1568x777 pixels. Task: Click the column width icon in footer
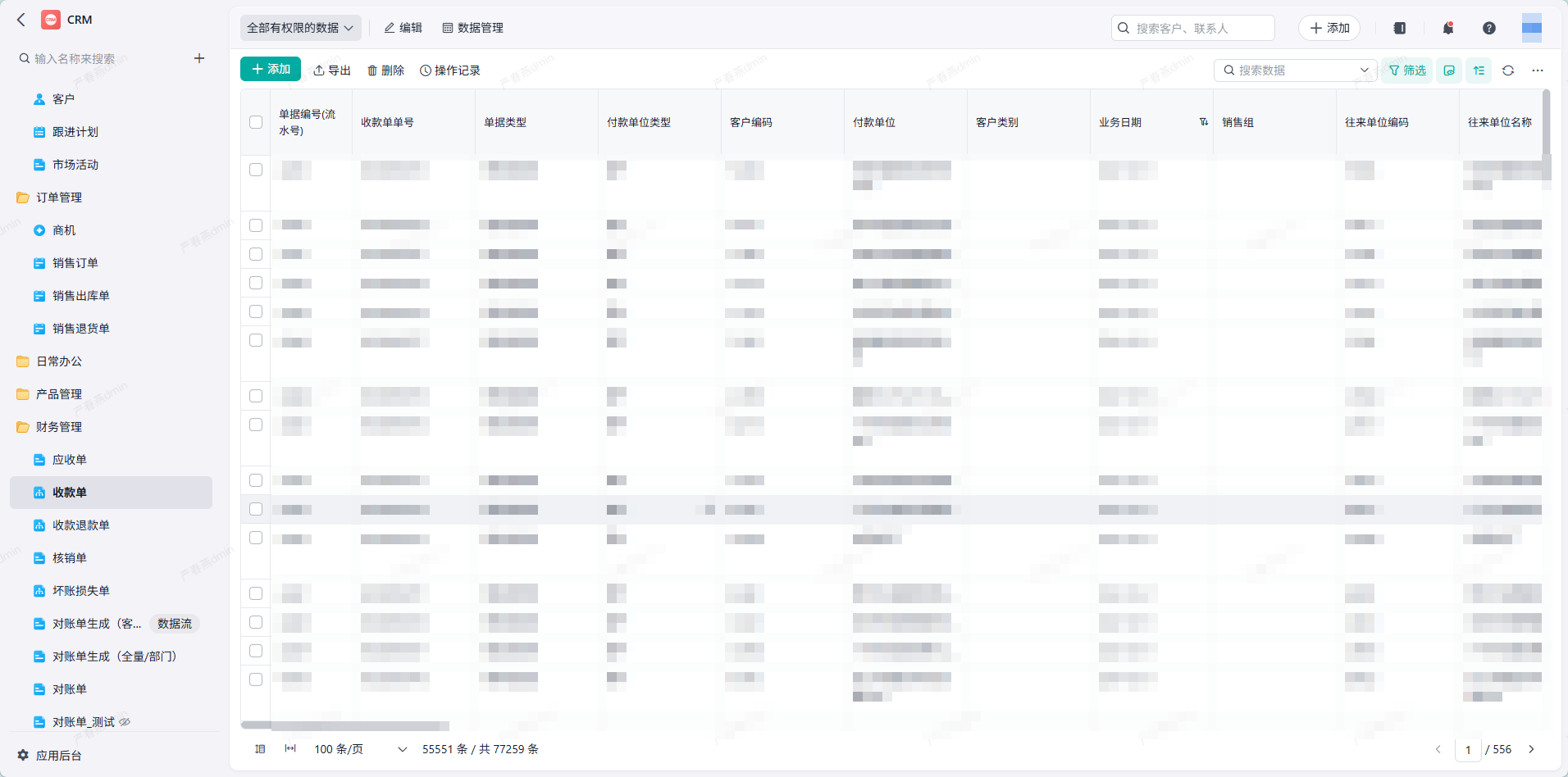(290, 749)
